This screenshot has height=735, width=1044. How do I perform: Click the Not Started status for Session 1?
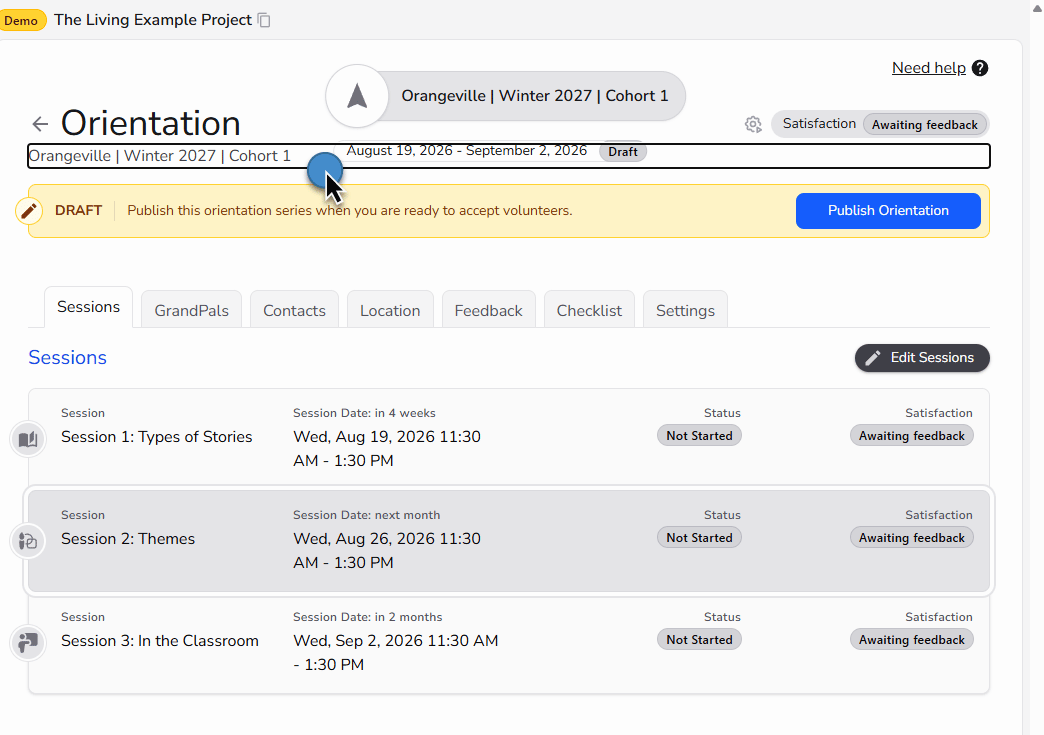(x=699, y=436)
